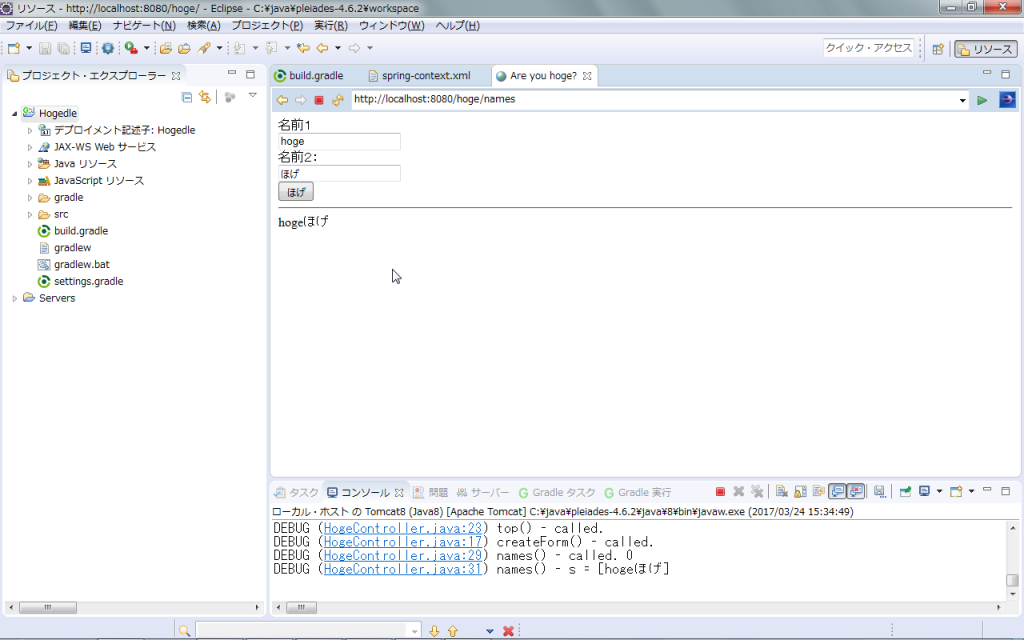Expand the src folder
1024x640 pixels.
point(29,214)
